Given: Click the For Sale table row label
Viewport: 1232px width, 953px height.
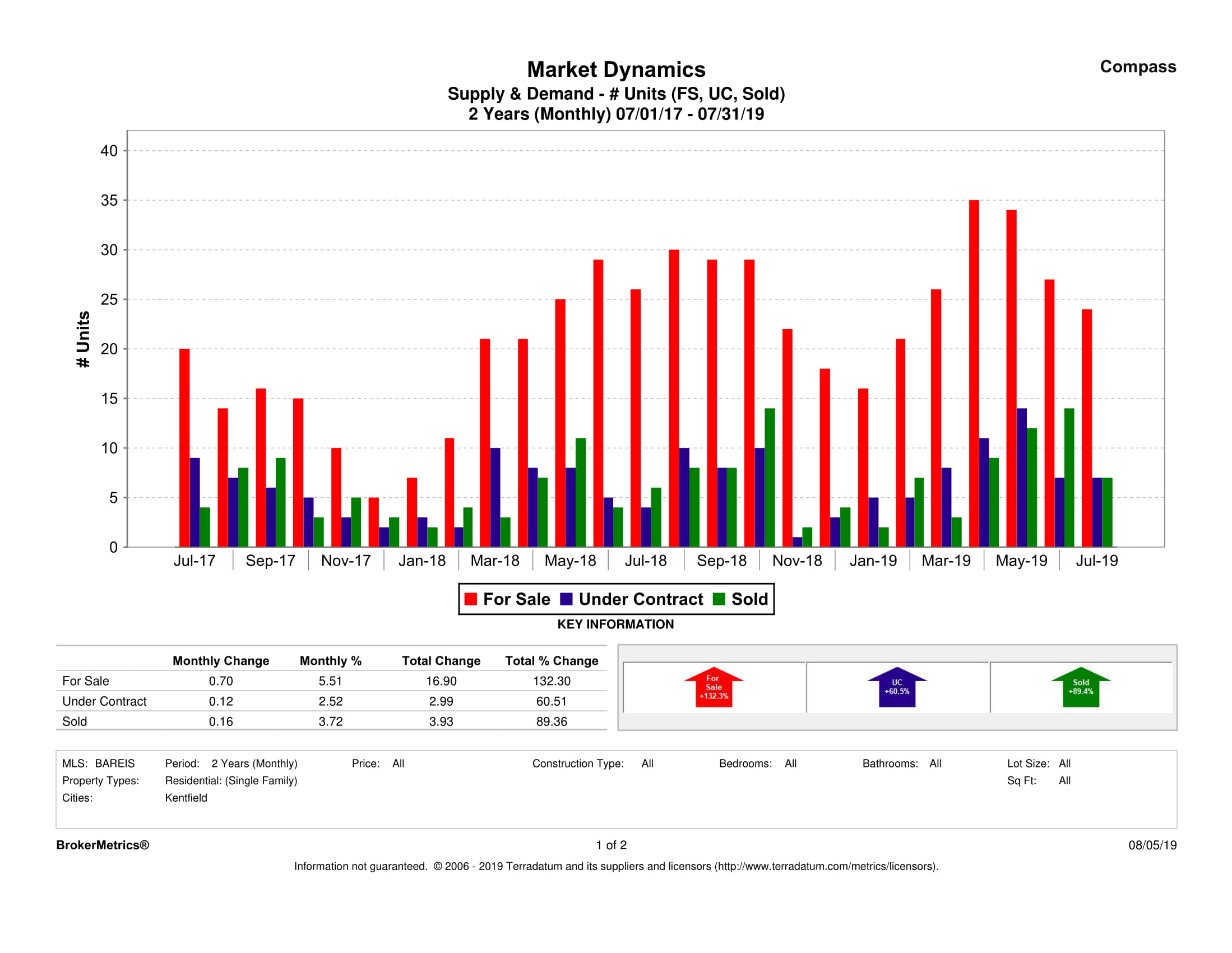Looking at the screenshot, I should click(x=86, y=681).
